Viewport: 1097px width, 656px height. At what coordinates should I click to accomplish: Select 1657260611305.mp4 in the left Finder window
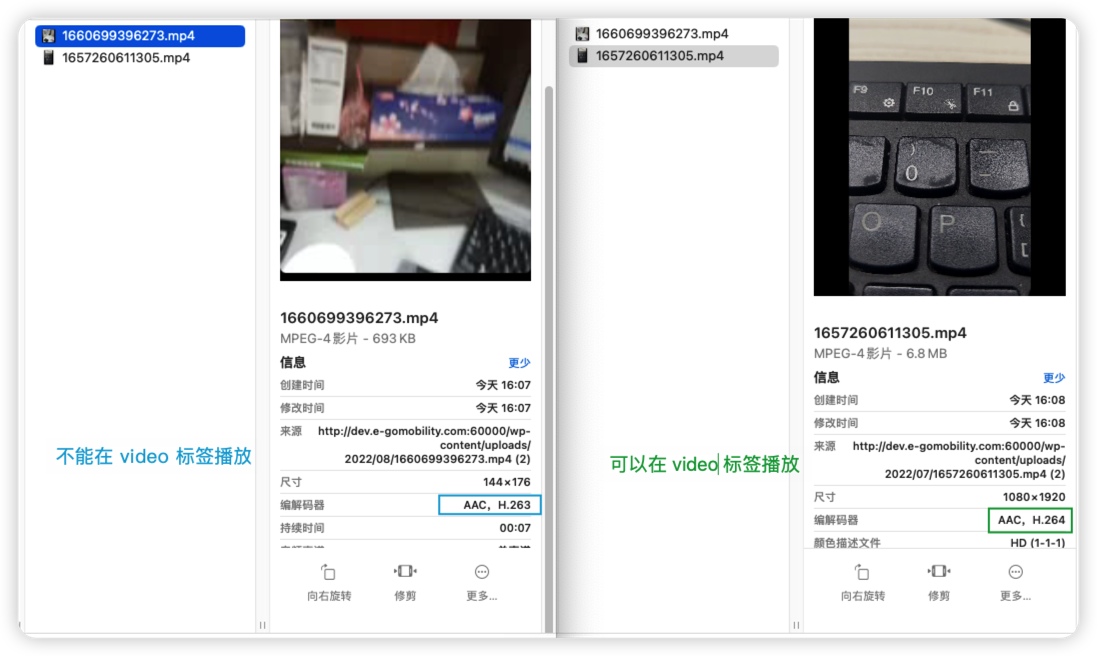point(126,57)
